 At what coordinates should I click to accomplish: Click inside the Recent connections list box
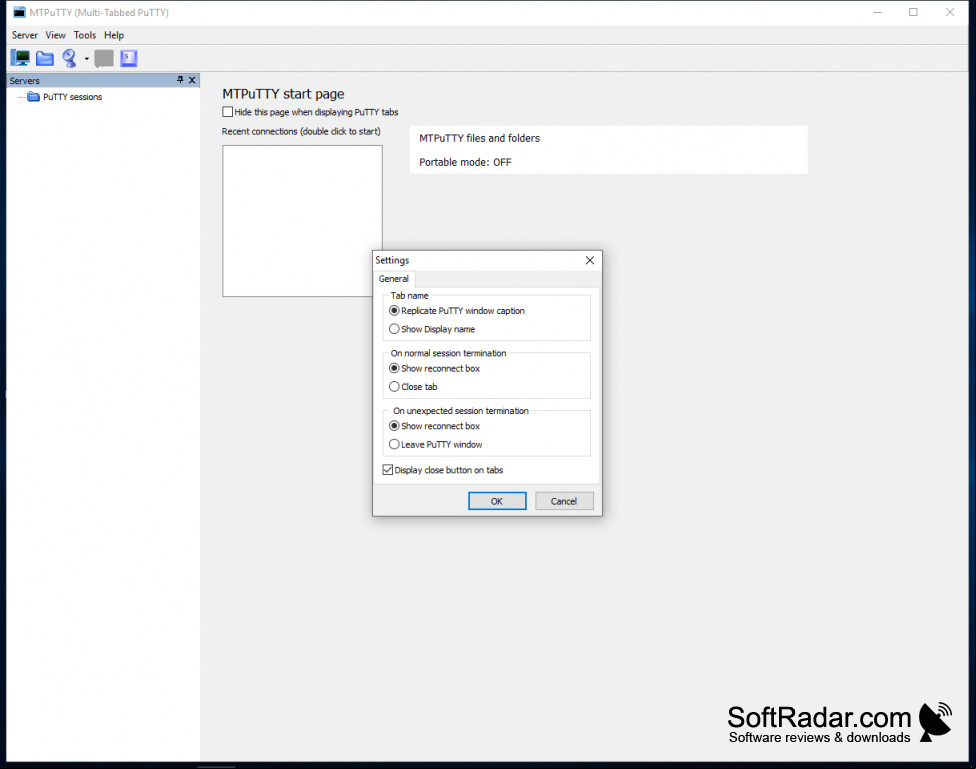point(303,221)
